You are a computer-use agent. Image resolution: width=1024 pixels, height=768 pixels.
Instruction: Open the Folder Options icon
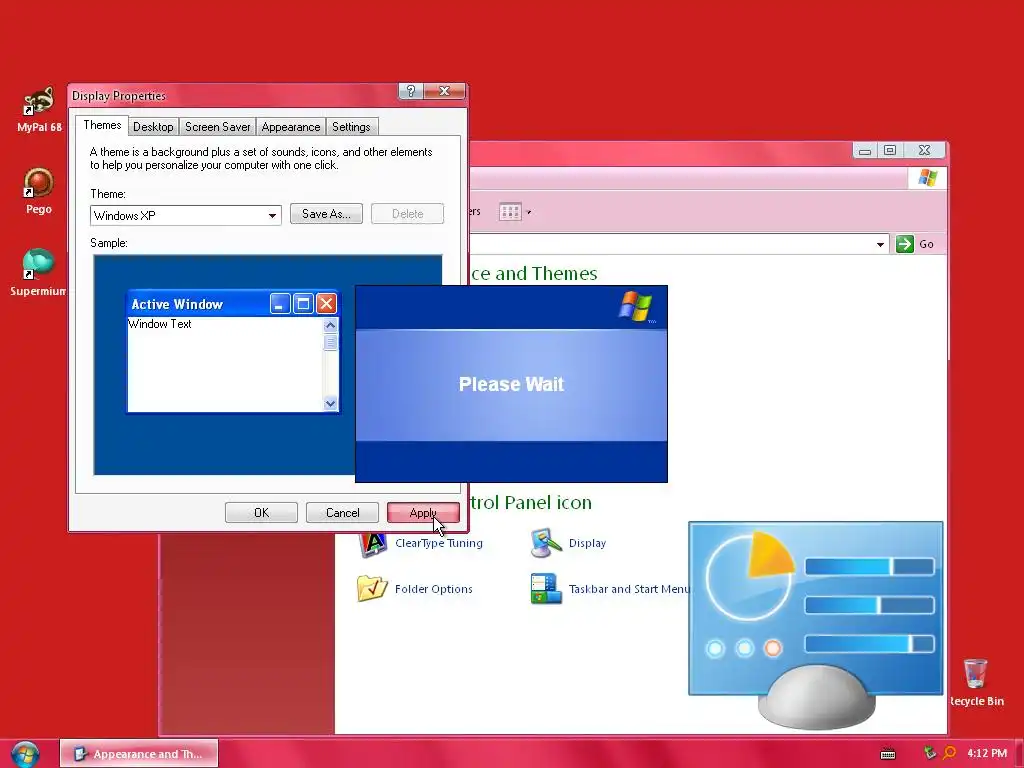point(372,588)
